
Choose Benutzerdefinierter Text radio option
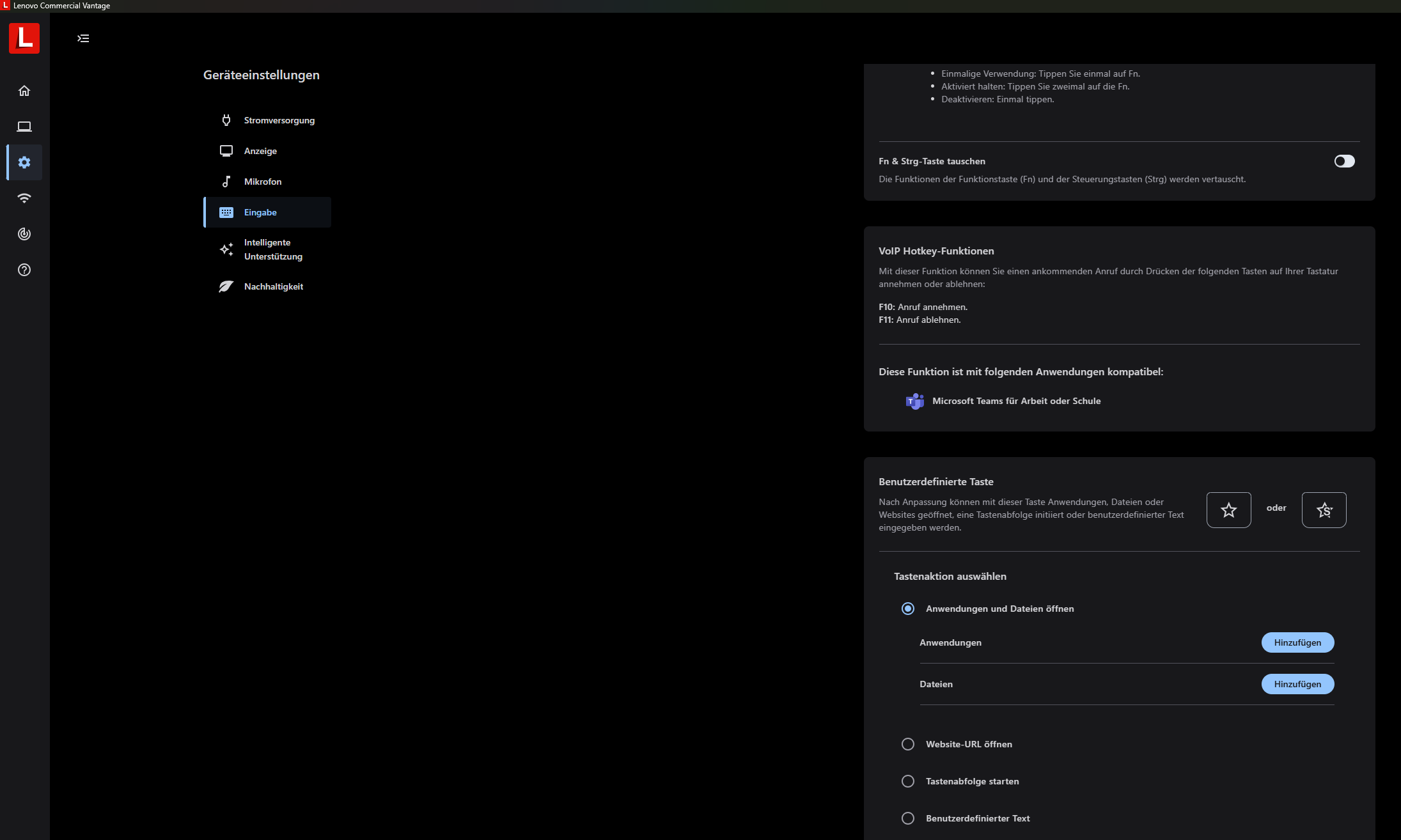click(908, 818)
